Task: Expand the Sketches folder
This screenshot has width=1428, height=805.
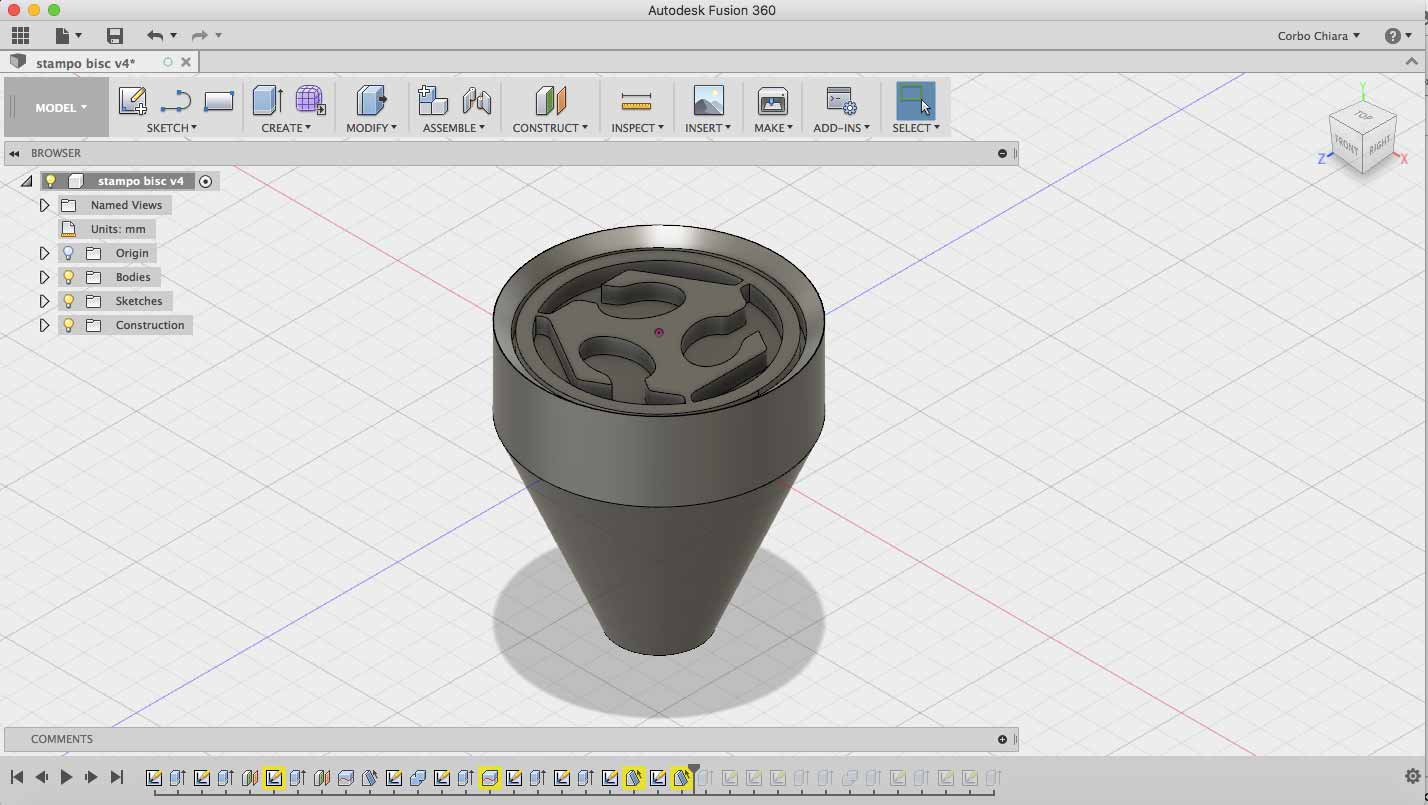Action: click(x=44, y=301)
